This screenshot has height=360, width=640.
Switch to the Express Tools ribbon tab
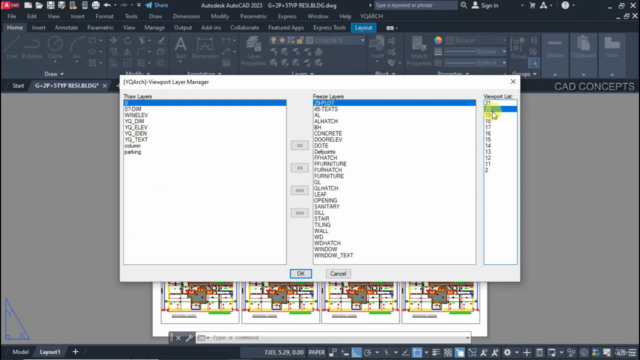coord(329,28)
